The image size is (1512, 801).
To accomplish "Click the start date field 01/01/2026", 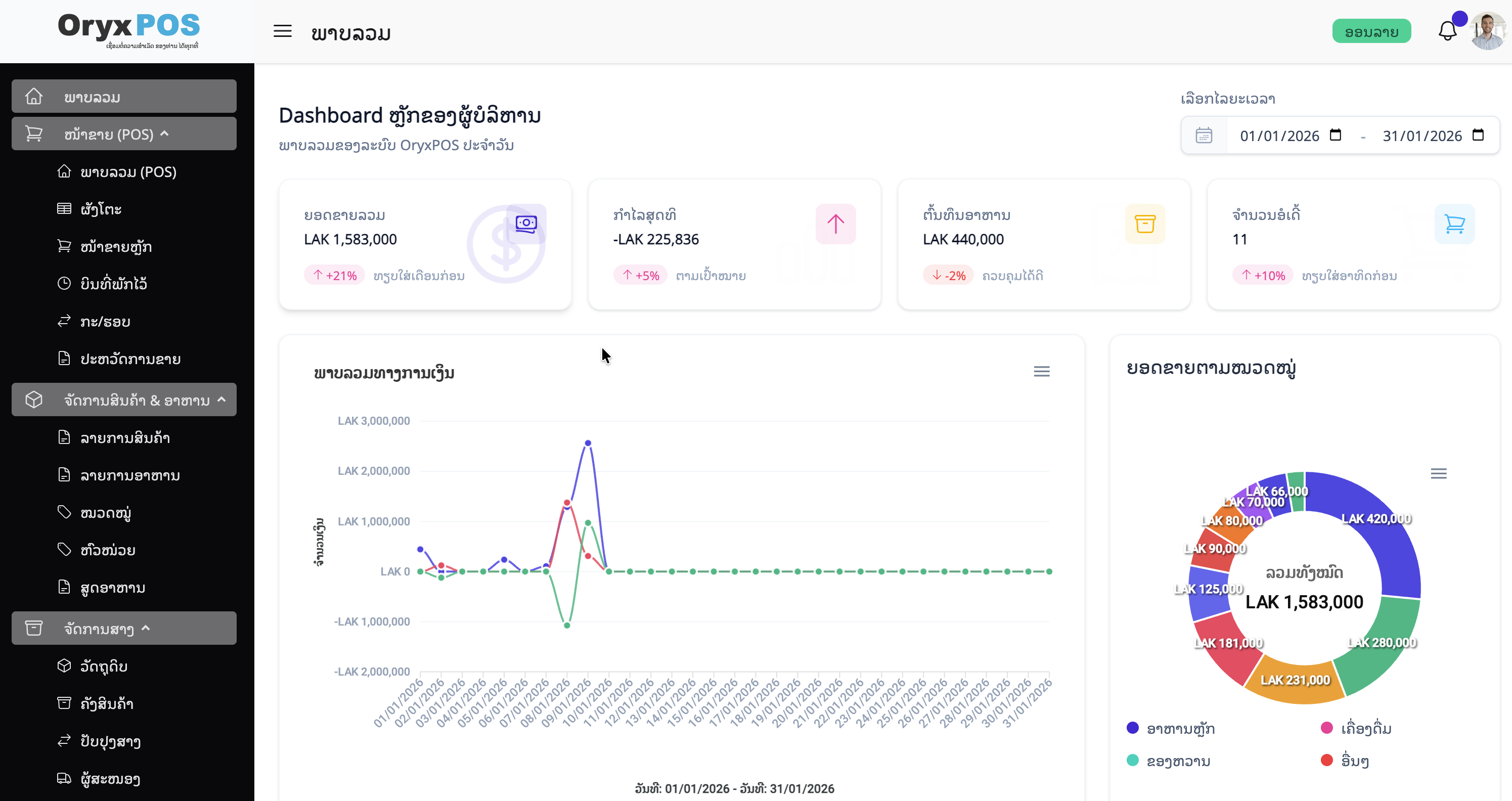I will [1279, 136].
